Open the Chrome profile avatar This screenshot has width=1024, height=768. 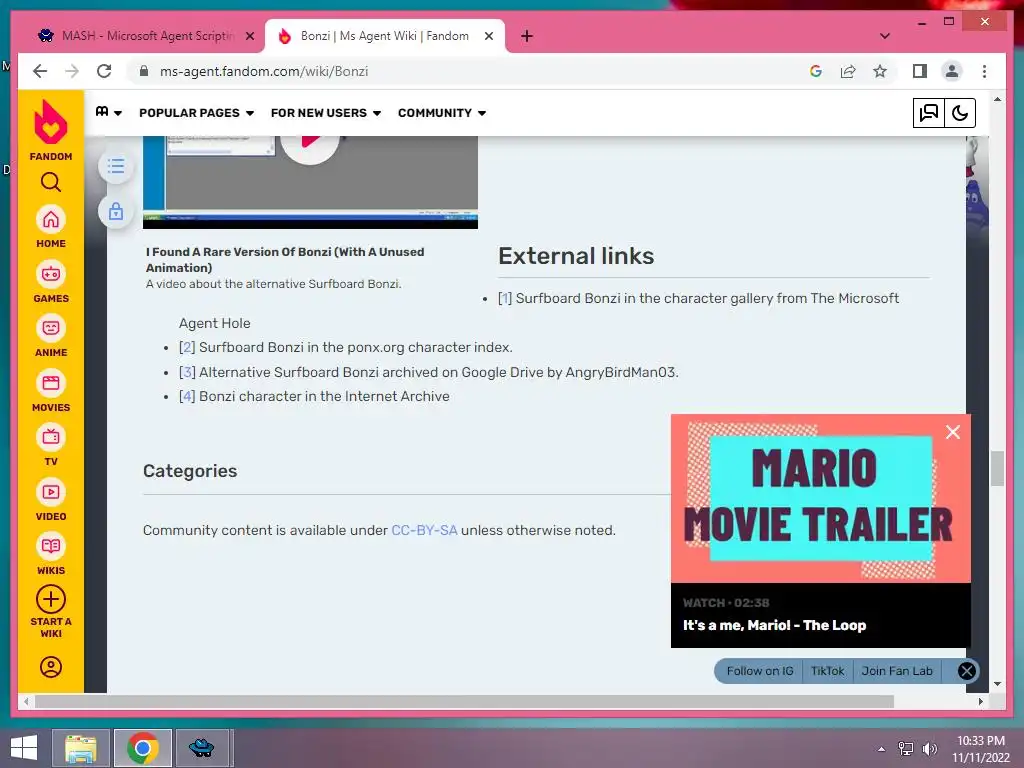click(952, 71)
